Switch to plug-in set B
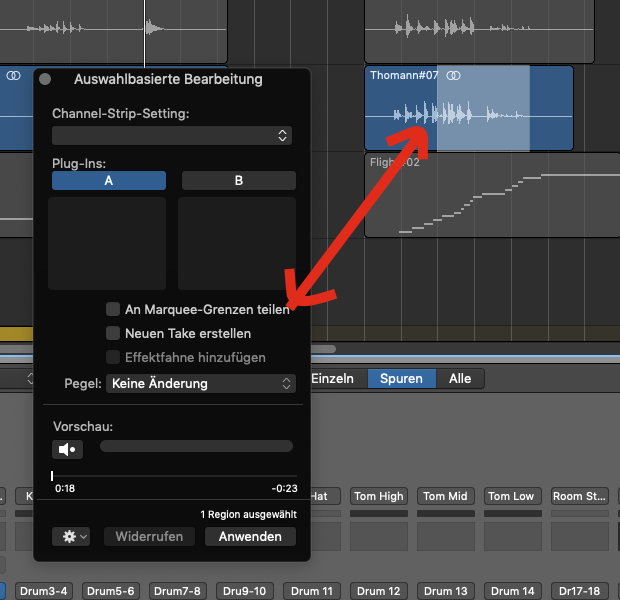Viewport: 620px width, 600px height. pos(238,181)
